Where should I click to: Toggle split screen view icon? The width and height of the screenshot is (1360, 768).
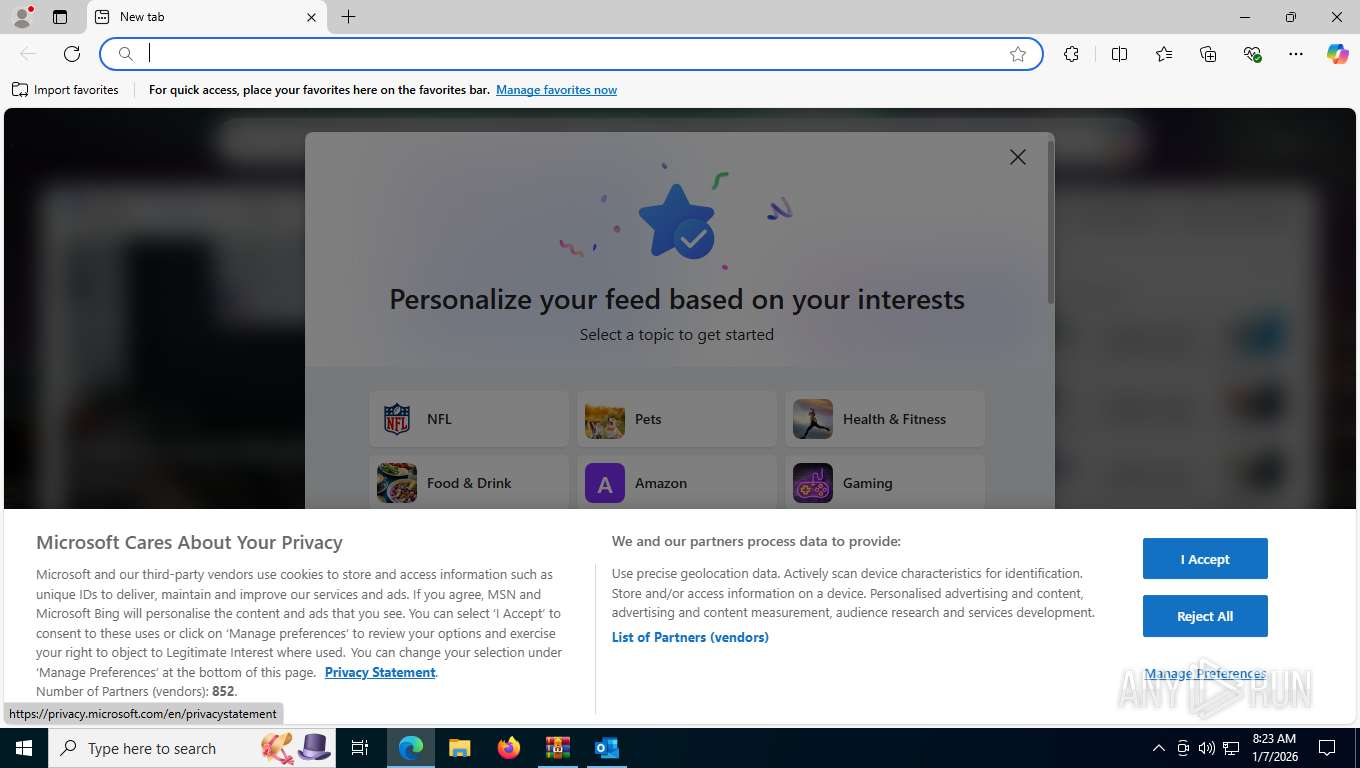1119,54
